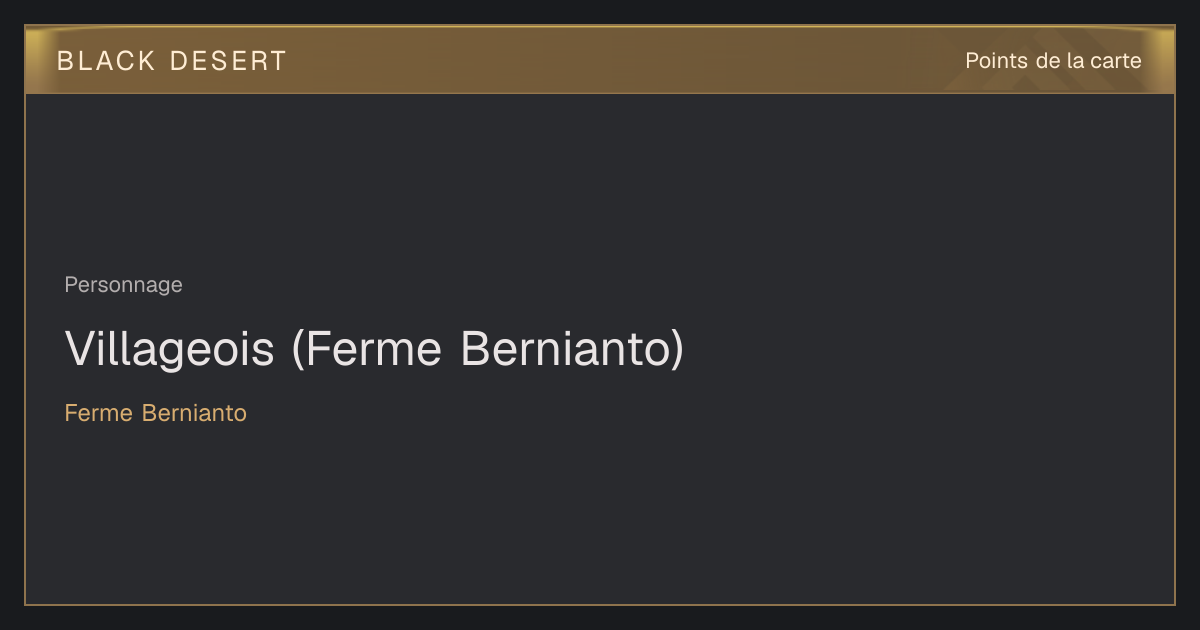Click the word DESERT in the header logo
Viewport: 1200px width, 630px height.
(x=229, y=61)
